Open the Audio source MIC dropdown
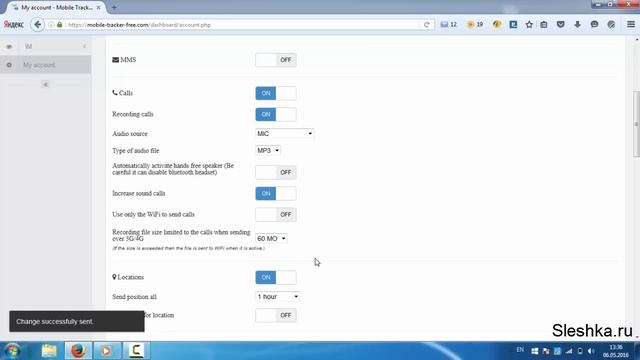The width and height of the screenshot is (640, 360). pyautogui.click(x=284, y=133)
